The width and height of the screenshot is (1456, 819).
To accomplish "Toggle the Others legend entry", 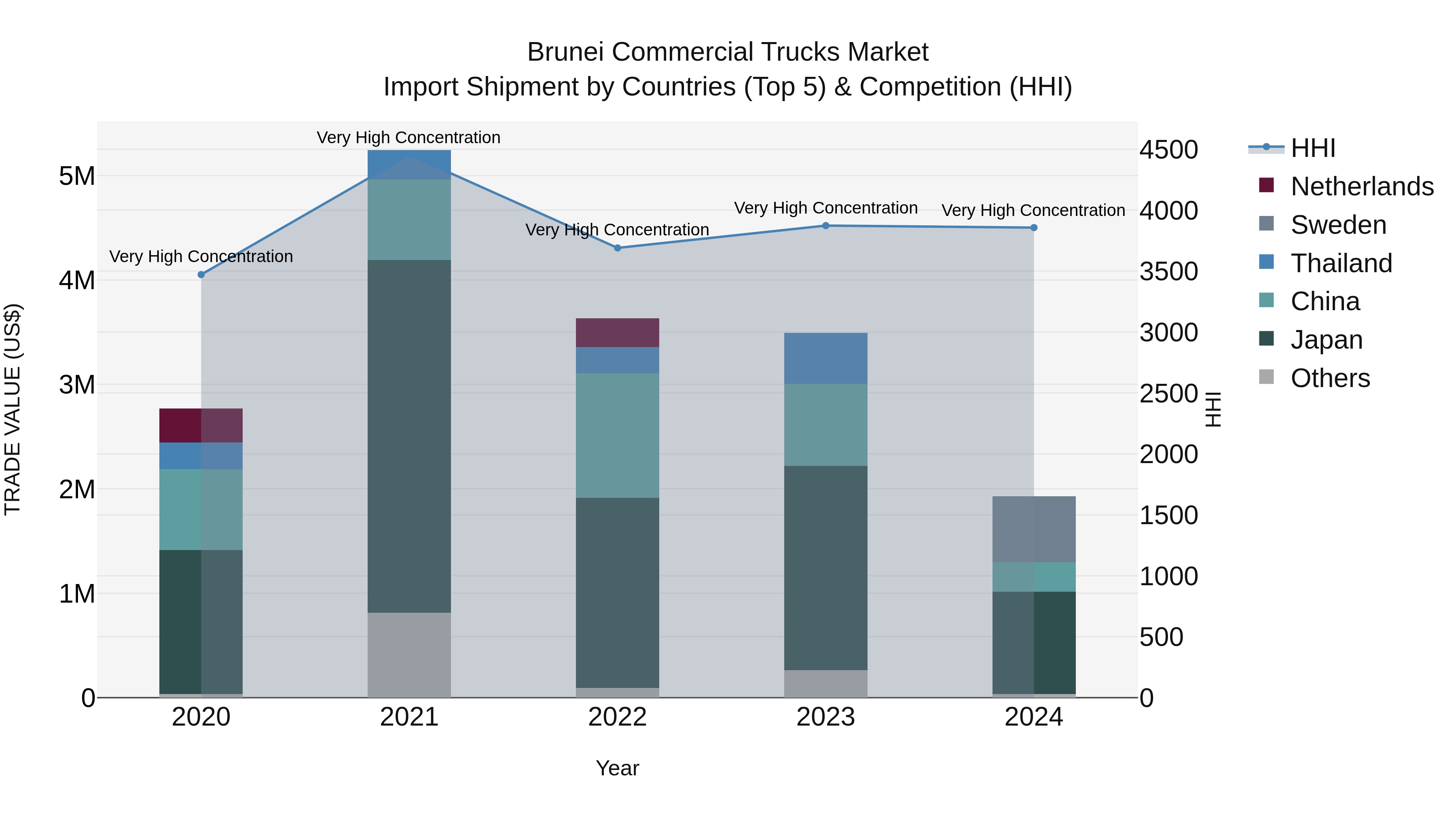I will 1314,378.
